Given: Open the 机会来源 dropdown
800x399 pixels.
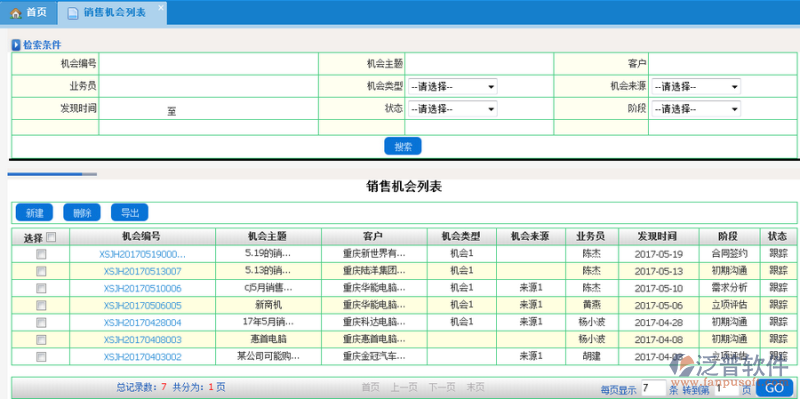Looking at the screenshot, I should (696, 87).
